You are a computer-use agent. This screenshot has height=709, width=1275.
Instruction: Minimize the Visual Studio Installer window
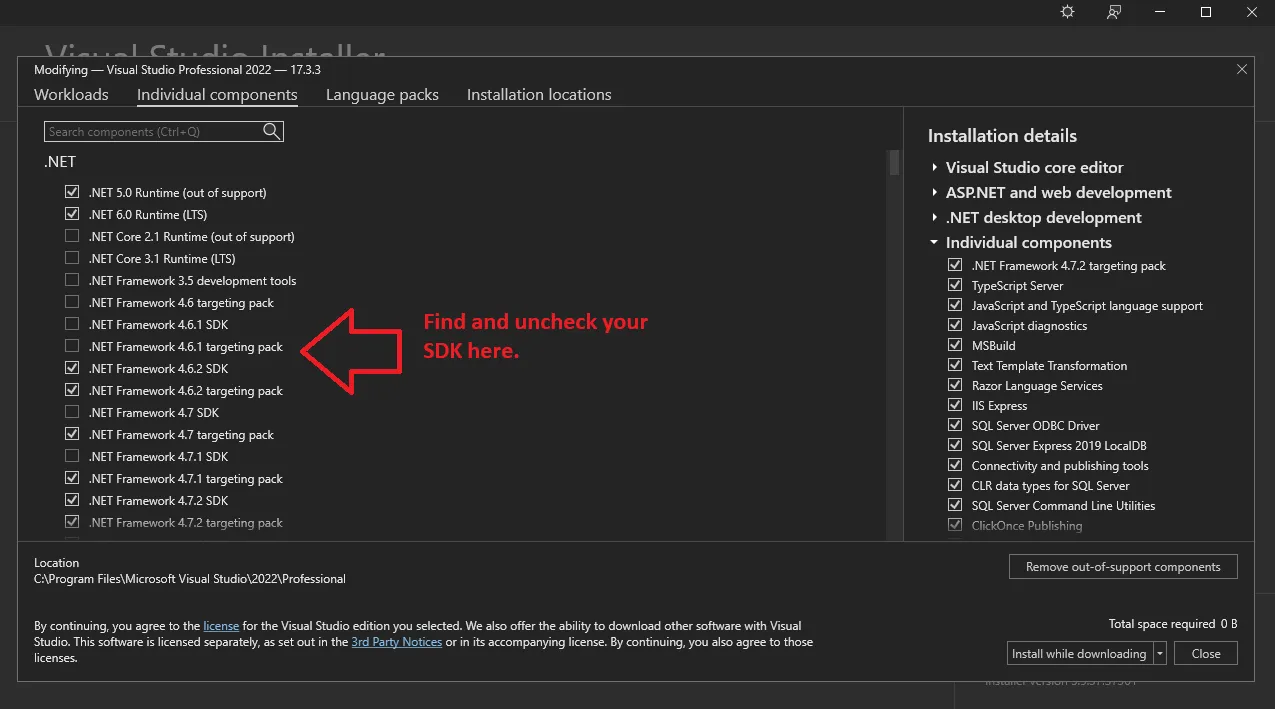pos(1160,12)
